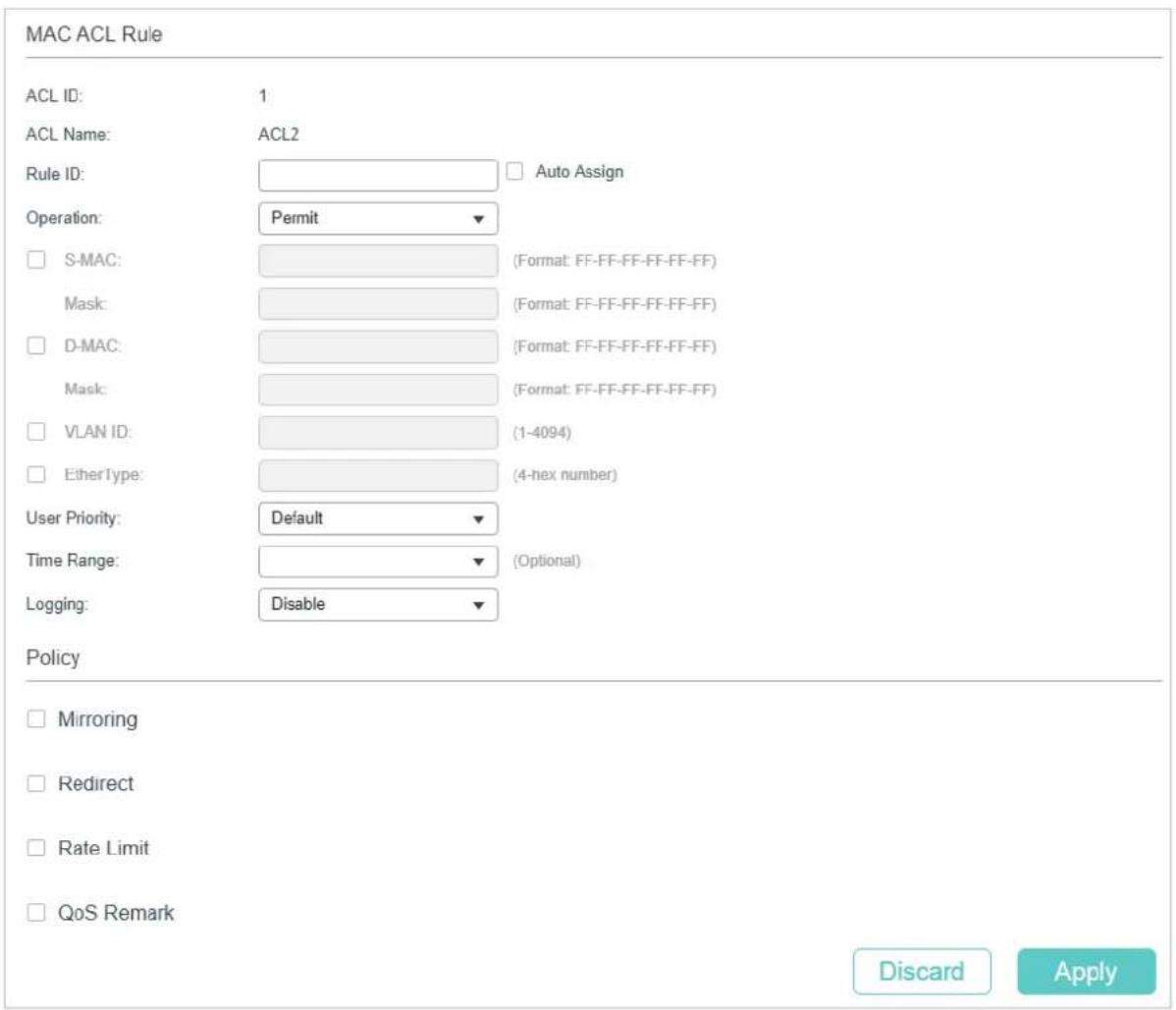Click the Policy section heading

[x=52, y=658]
